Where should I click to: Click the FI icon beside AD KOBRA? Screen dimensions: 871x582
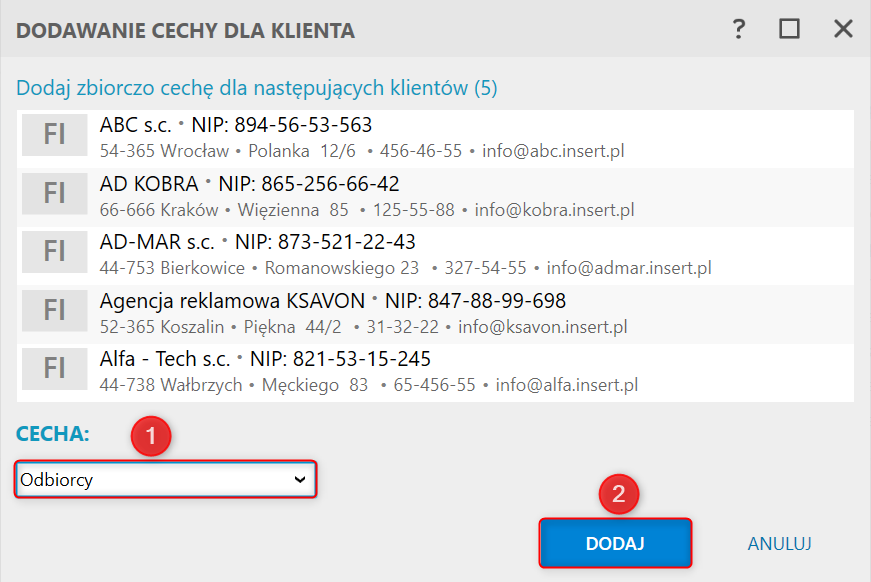[55, 194]
